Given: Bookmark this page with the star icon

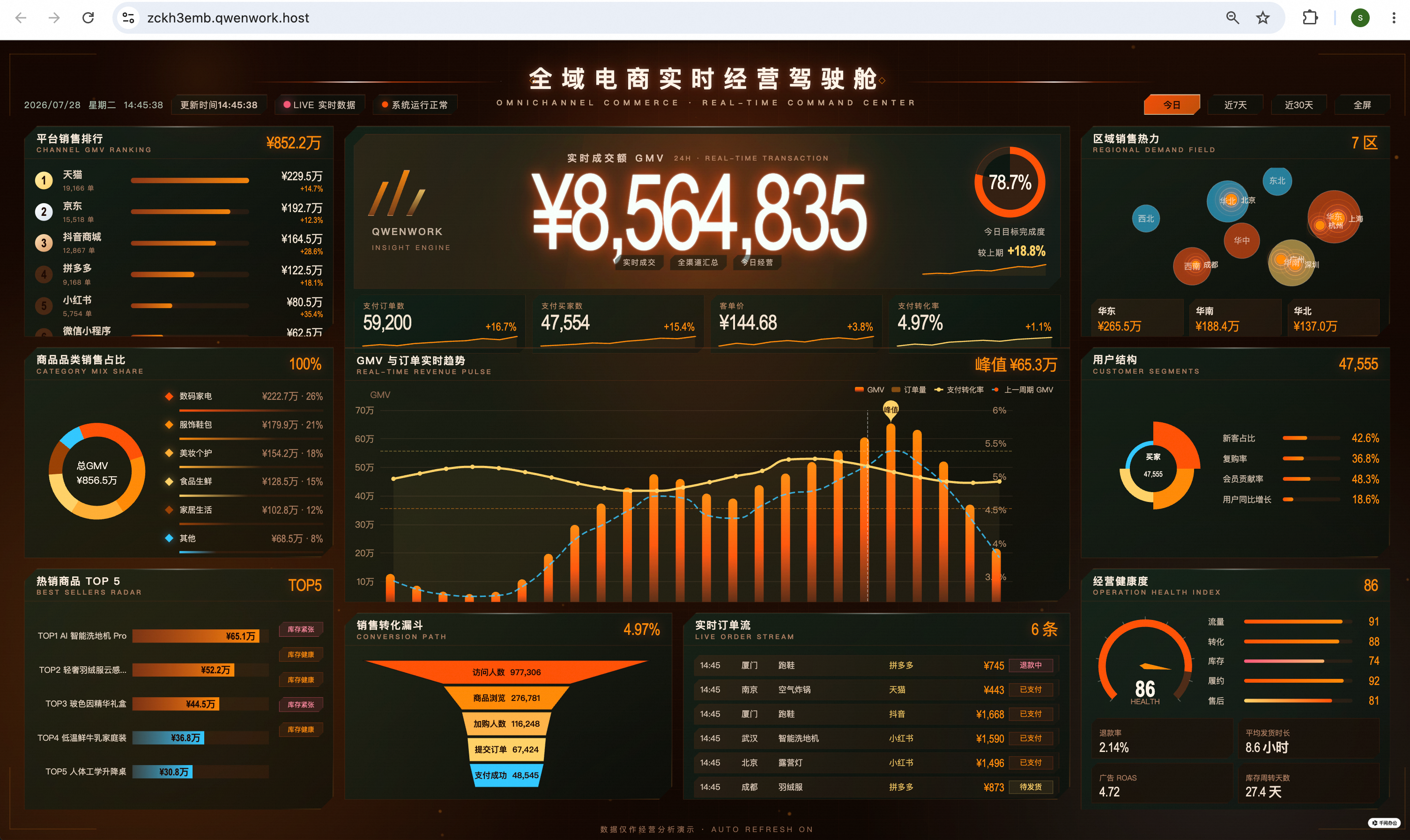Looking at the screenshot, I should 1263,18.
